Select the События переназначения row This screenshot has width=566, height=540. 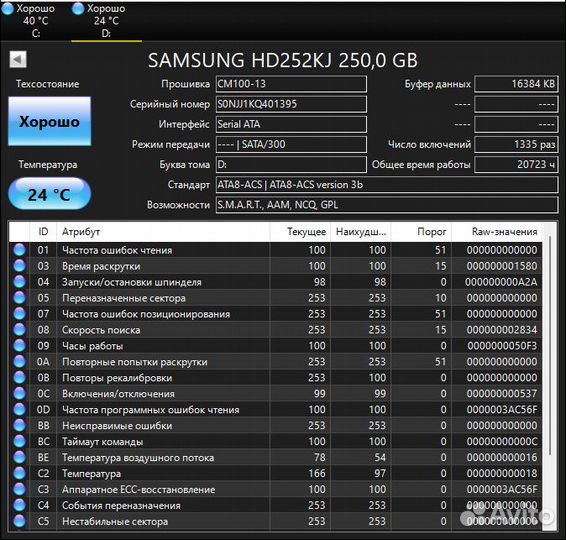(x=276, y=505)
